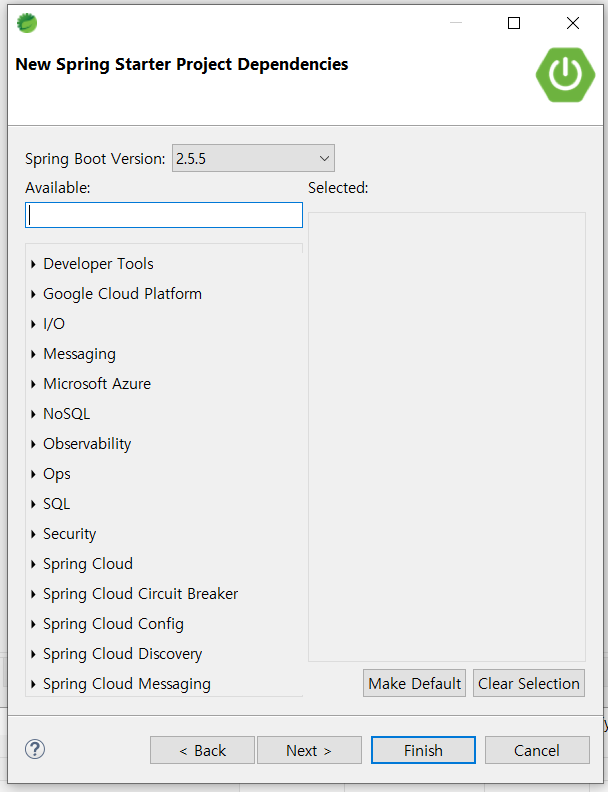Click the Spring Boot power logo
This screenshot has height=792, width=608.
566,75
